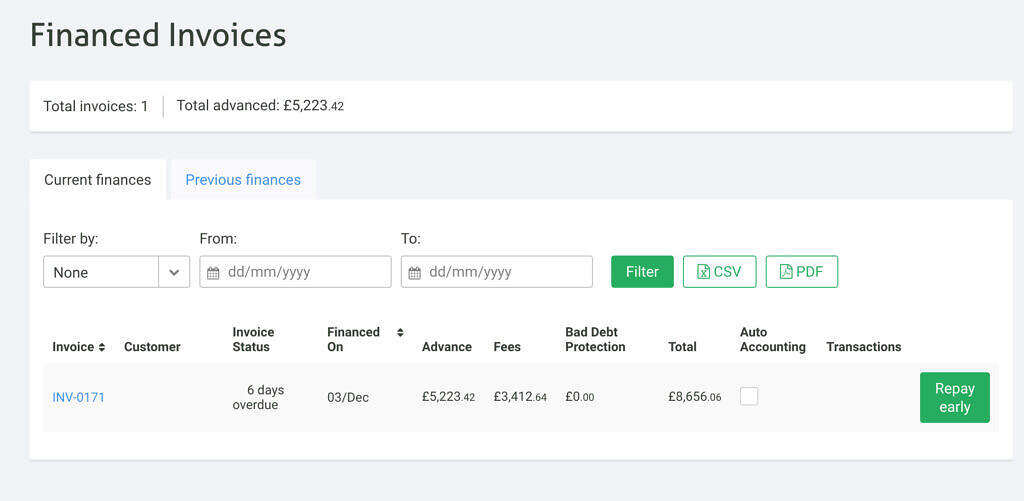Select the Current finances tab
The image size is (1024, 501).
[x=98, y=180]
